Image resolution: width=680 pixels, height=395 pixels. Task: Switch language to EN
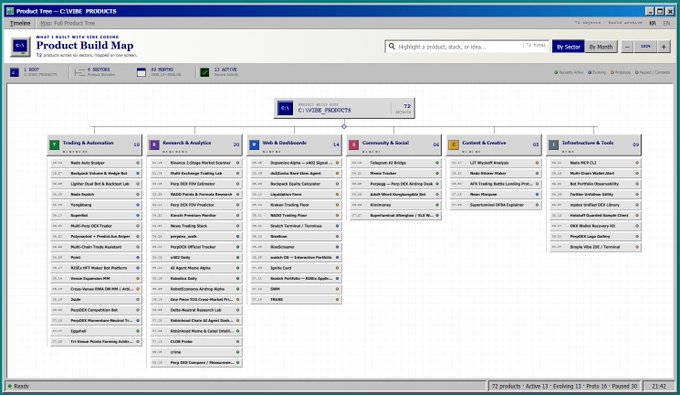coord(667,23)
